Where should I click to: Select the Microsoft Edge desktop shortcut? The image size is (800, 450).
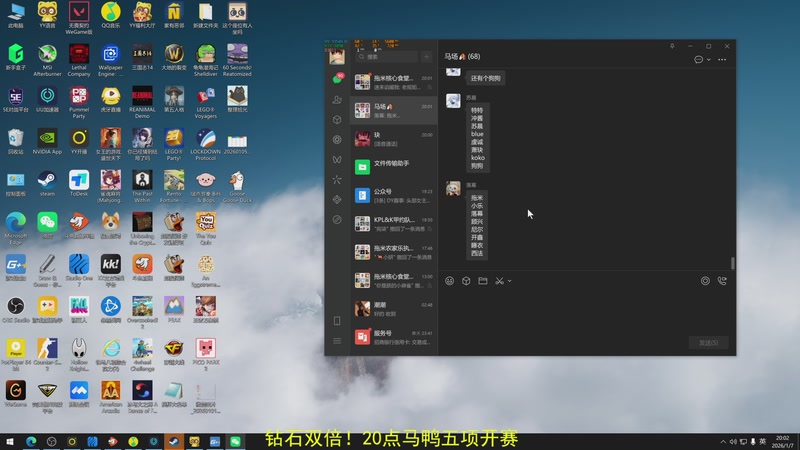tap(16, 229)
